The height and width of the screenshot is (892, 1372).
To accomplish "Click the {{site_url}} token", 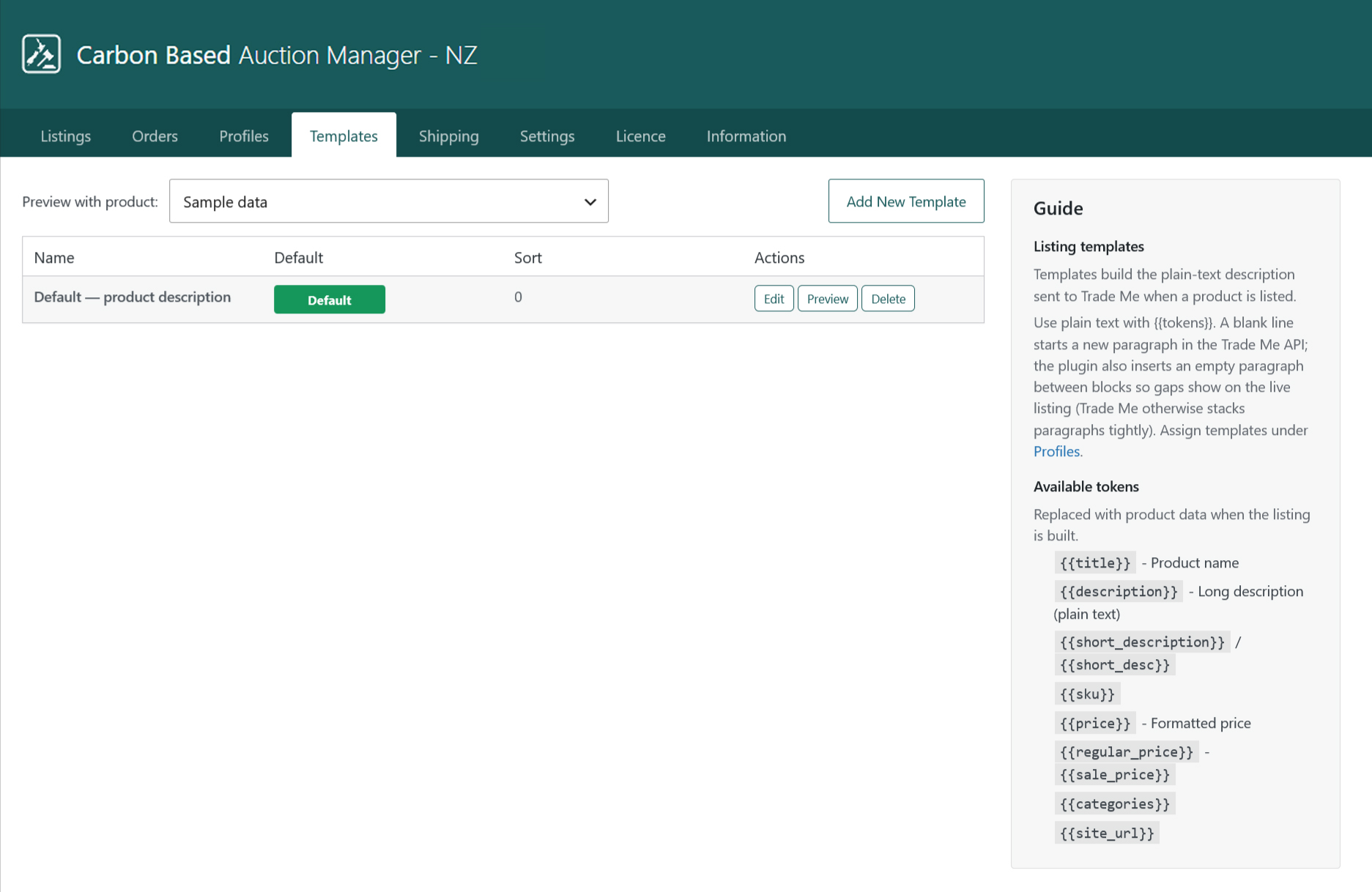I will point(1107,833).
